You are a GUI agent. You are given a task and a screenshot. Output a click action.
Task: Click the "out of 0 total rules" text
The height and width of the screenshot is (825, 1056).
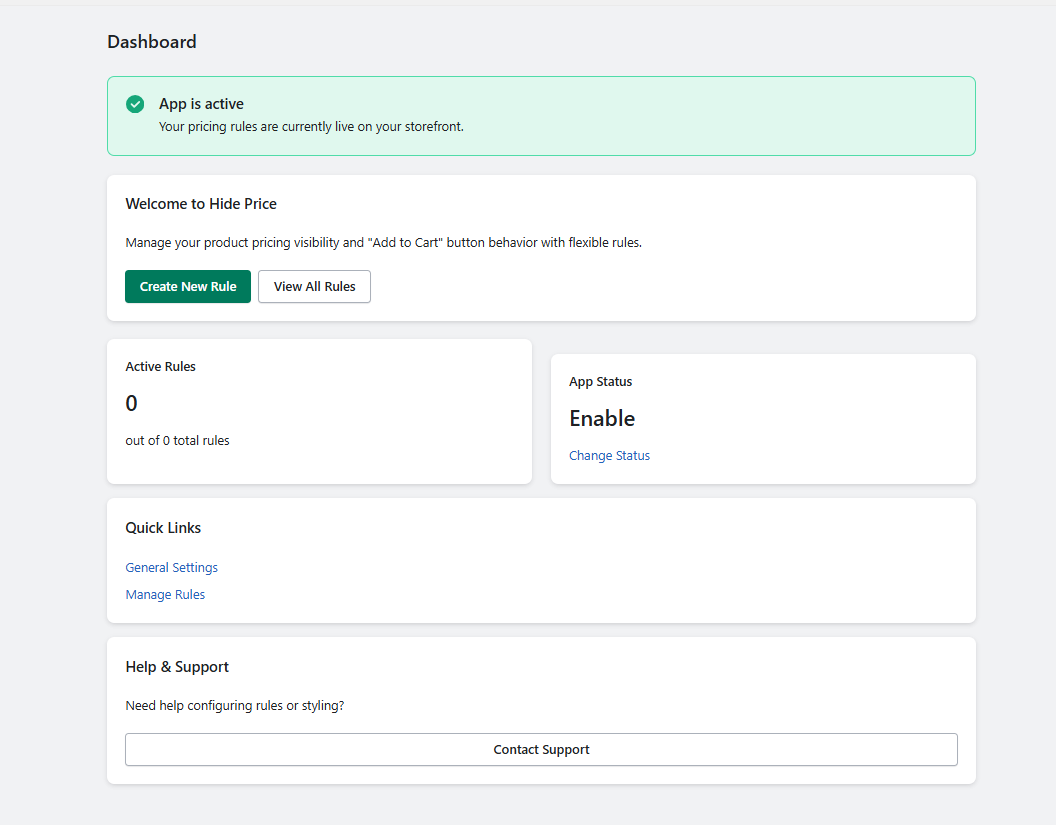pyautogui.click(x=177, y=441)
